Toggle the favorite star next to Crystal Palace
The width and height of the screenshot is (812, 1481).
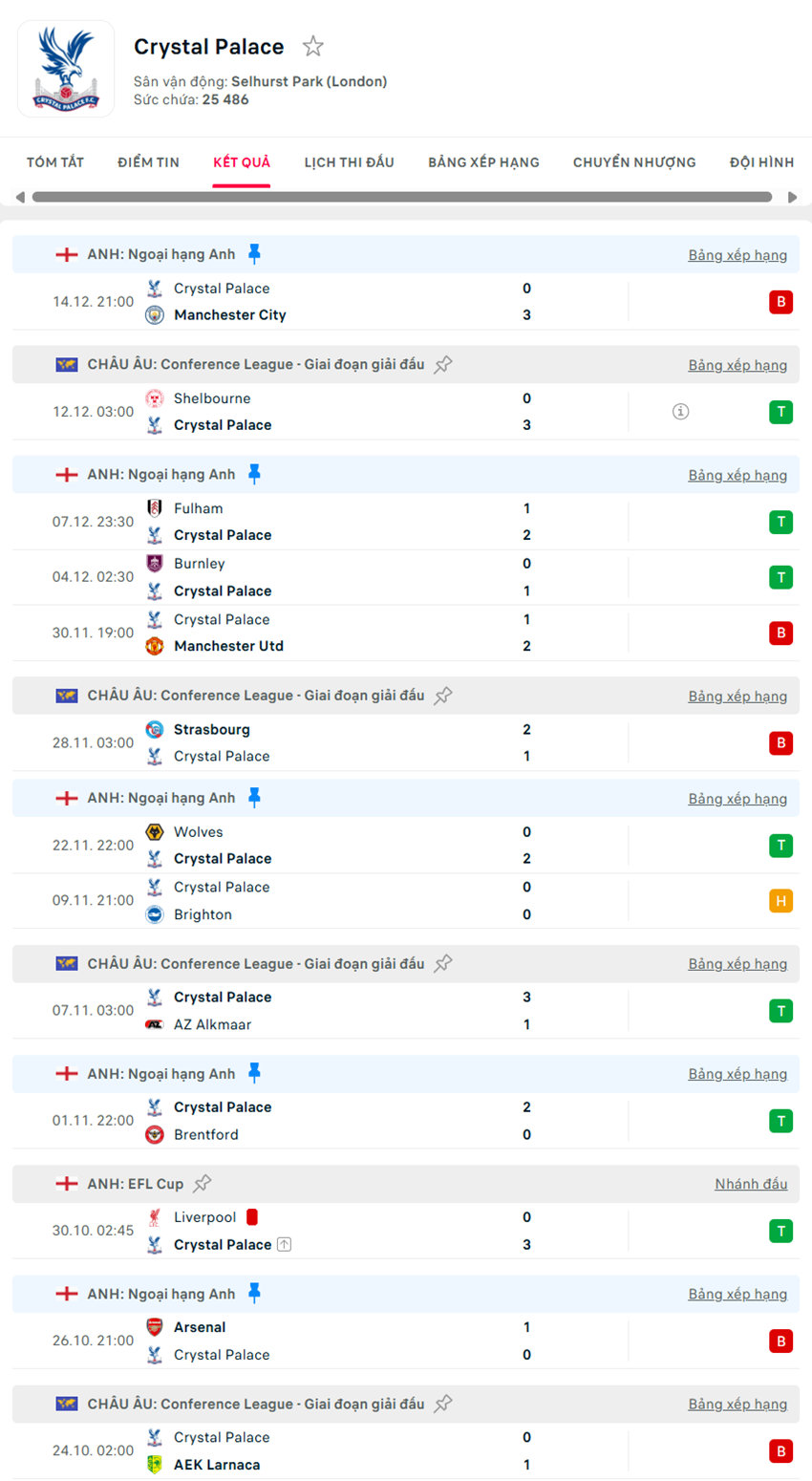pyautogui.click(x=312, y=45)
